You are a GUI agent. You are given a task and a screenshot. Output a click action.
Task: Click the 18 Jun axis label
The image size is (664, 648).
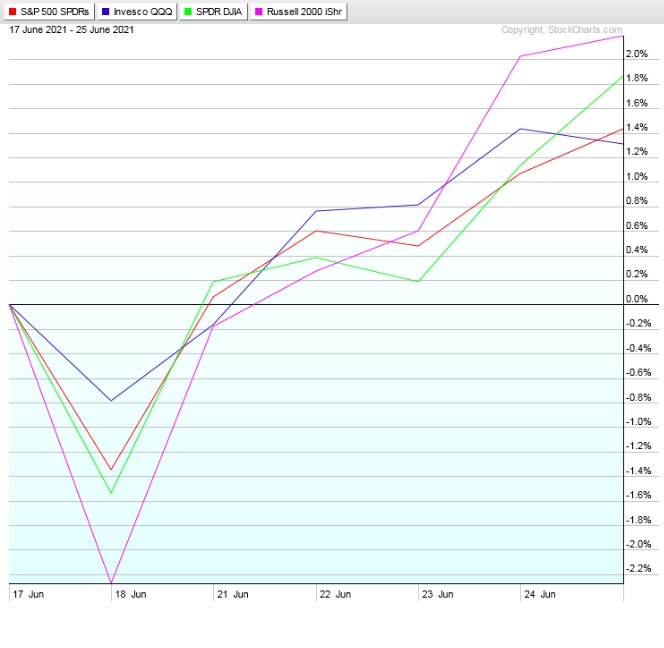pyautogui.click(x=130, y=594)
